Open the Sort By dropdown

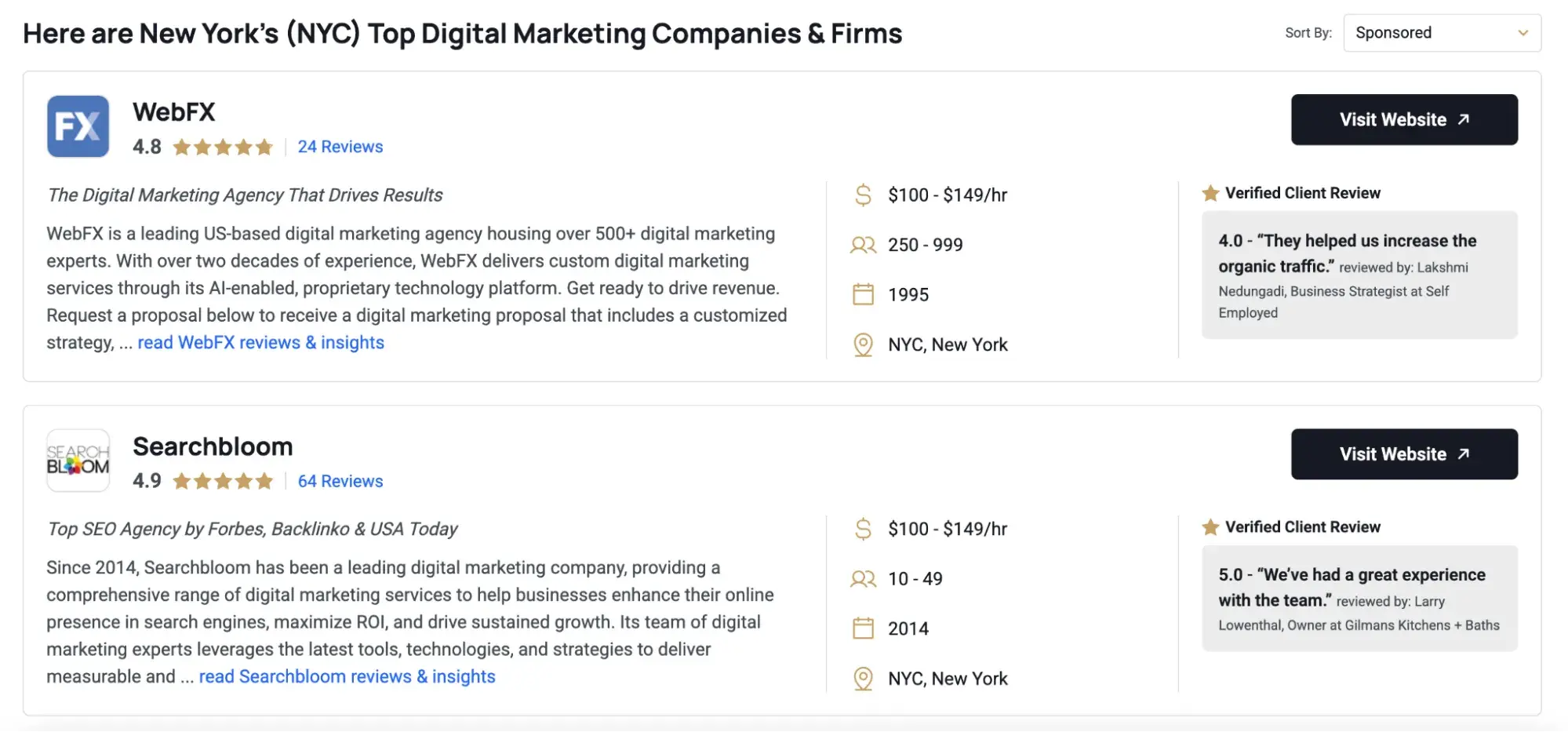tap(1441, 32)
